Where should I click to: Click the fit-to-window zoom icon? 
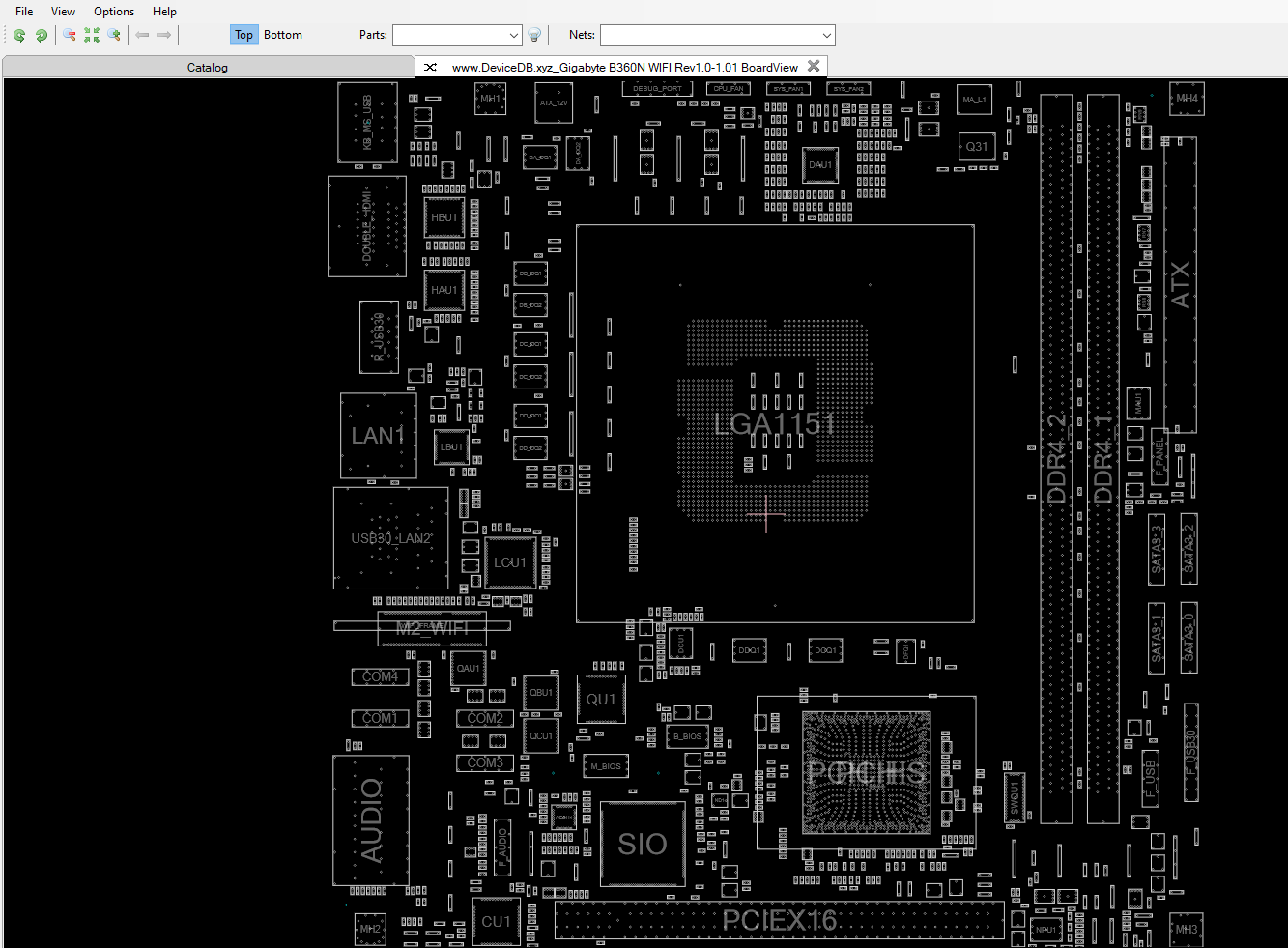tap(92, 35)
